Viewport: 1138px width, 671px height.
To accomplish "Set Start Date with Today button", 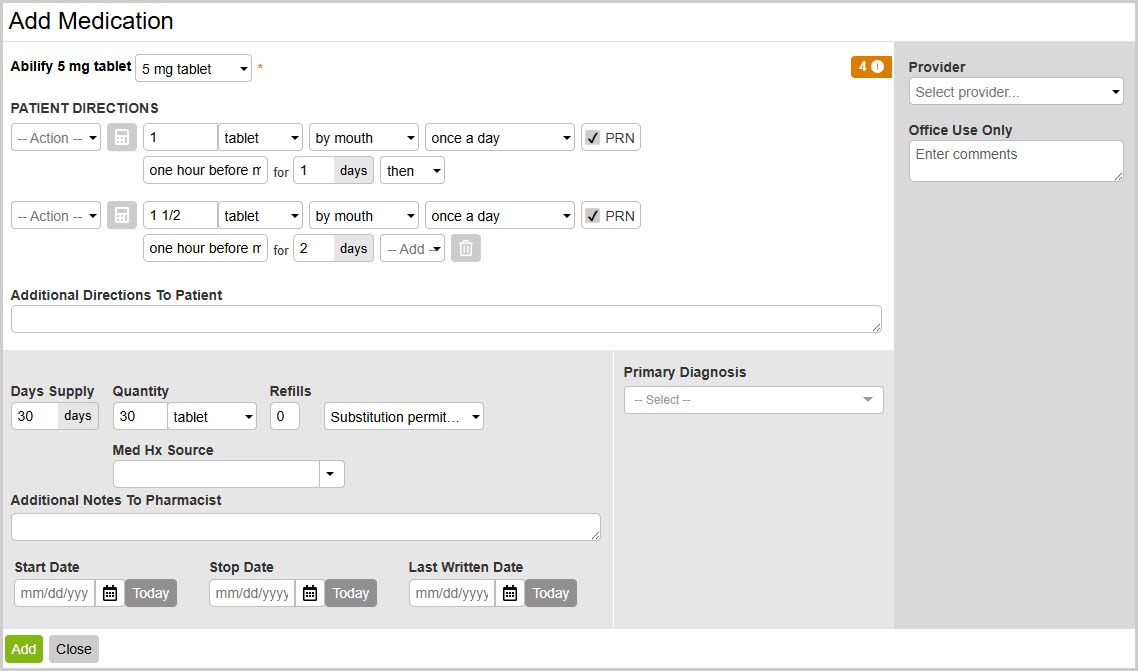I will pos(151,593).
